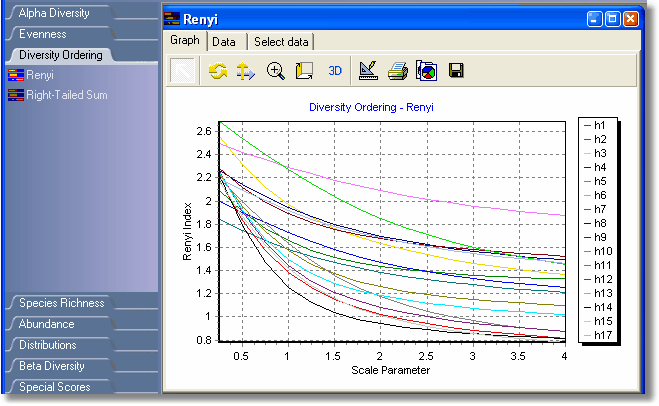Print the Renyi graph
This screenshot has width=659, height=406.
click(x=397, y=71)
